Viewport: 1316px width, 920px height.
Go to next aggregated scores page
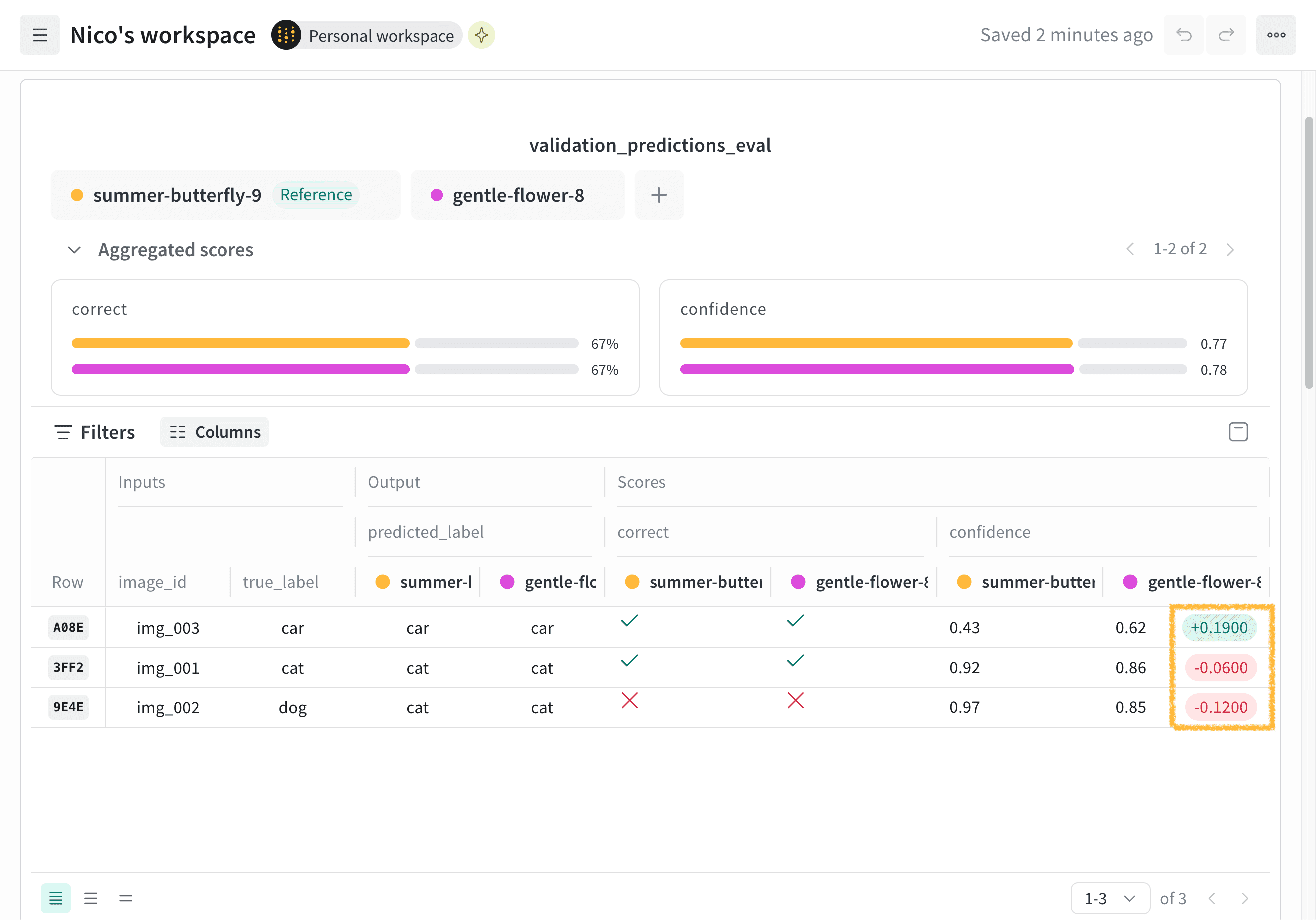1230,249
